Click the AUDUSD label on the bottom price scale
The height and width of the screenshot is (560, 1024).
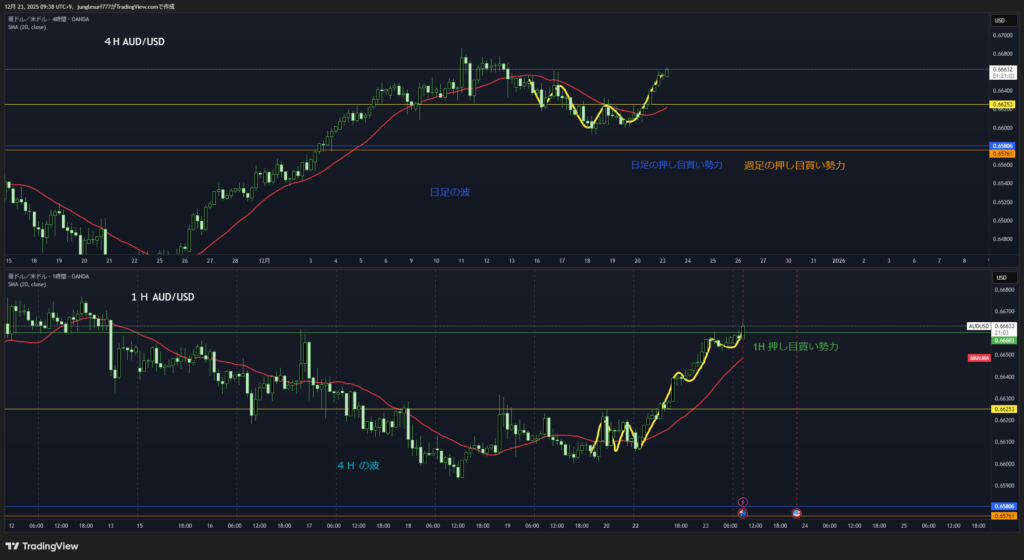(x=977, y=326)
